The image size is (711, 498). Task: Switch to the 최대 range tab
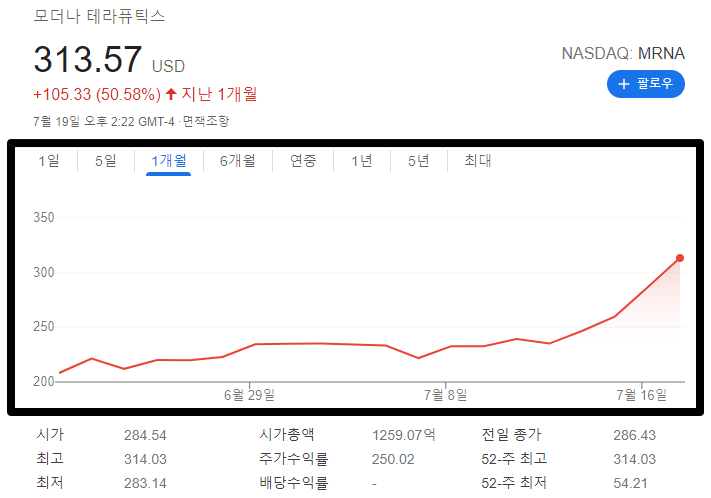(x=477, y=161)
